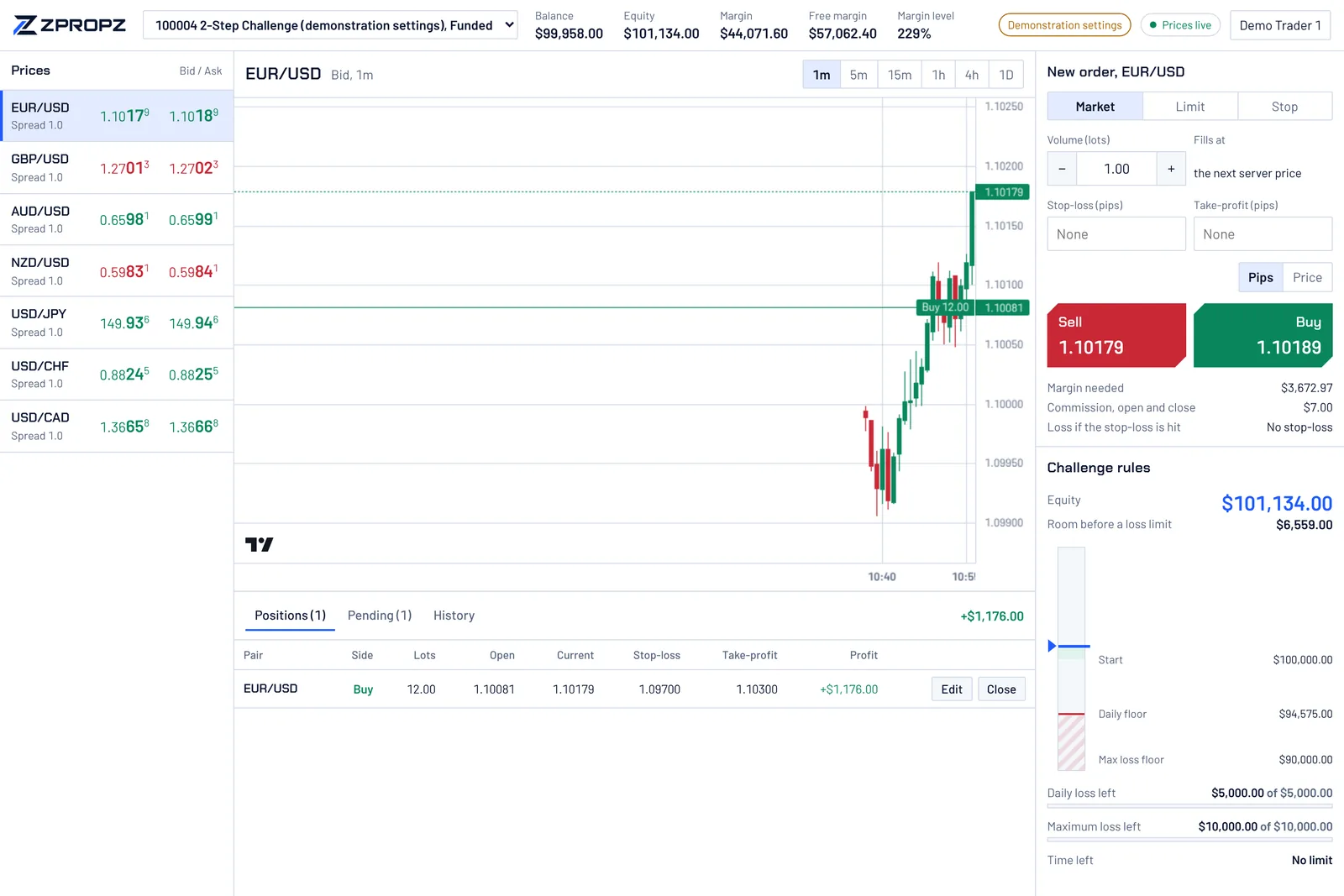The image size is (1344, 896).
Task: Click the Prices live indicator
Action: tap(1180, 25)
